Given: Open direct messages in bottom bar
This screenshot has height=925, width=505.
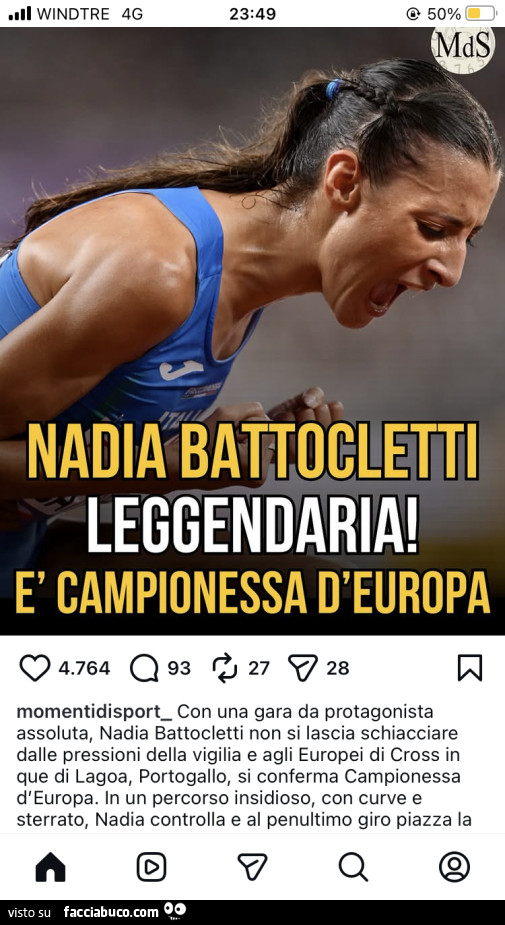Looking at the screenshot, I should [x=252, y=867].
